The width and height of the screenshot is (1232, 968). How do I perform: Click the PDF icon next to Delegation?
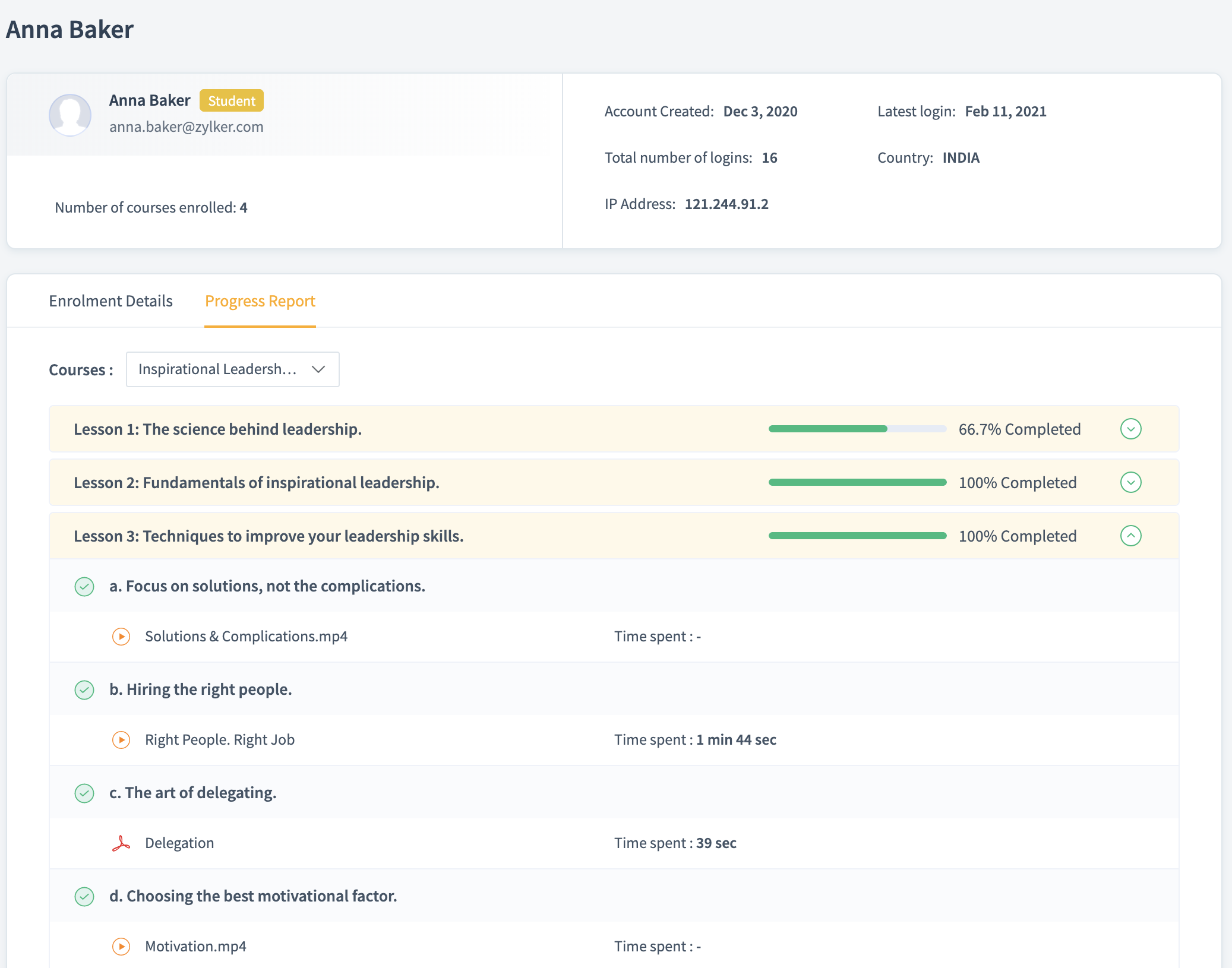(121, 843)
